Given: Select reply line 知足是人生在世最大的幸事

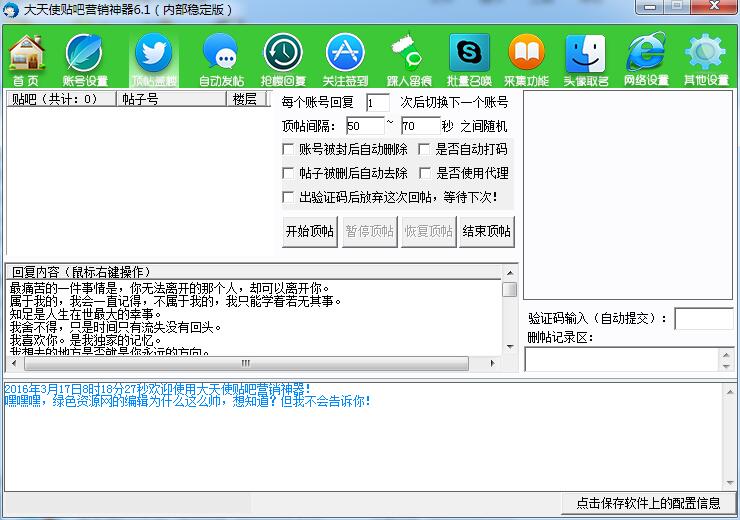Looking at the screenshot, I should [x=85, y=314].
